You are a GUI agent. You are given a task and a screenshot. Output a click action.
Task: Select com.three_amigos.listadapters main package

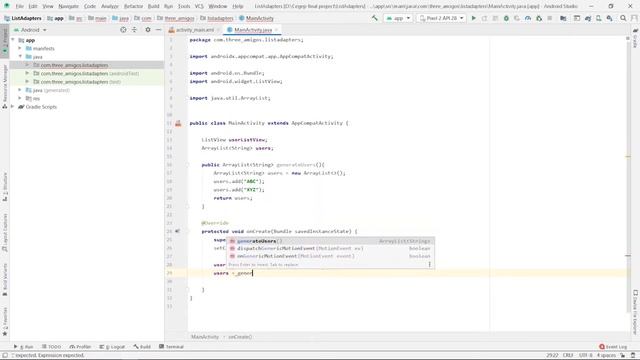tap(74, 65)
